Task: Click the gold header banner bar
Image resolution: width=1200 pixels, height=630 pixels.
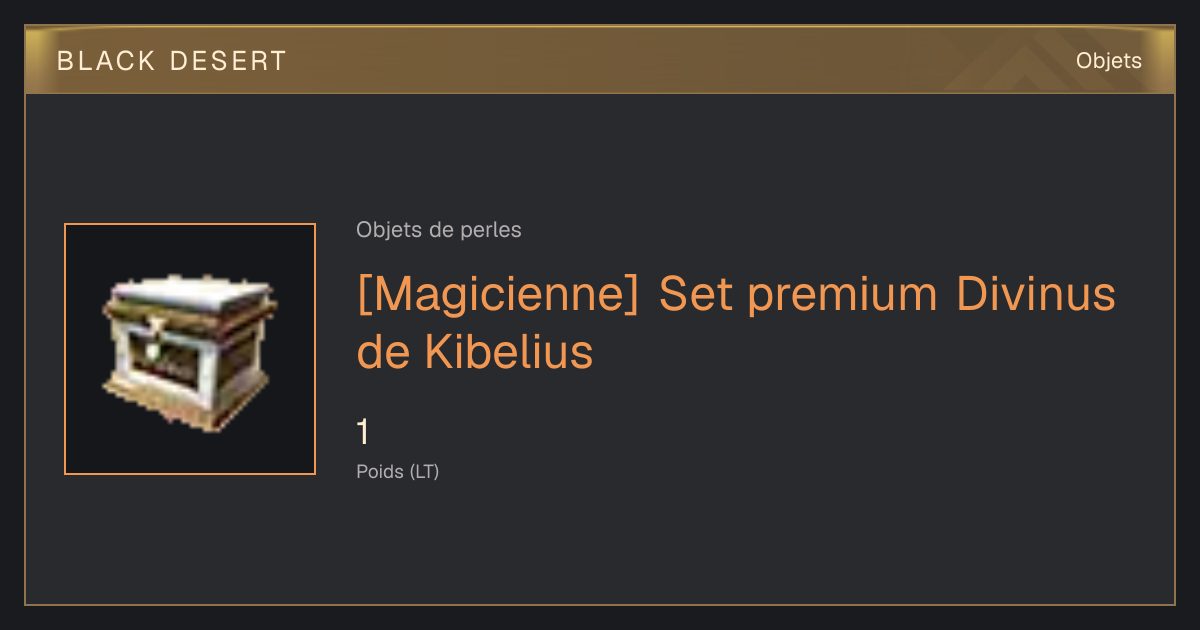Action: pyautogui.click(x=600, y=60)
